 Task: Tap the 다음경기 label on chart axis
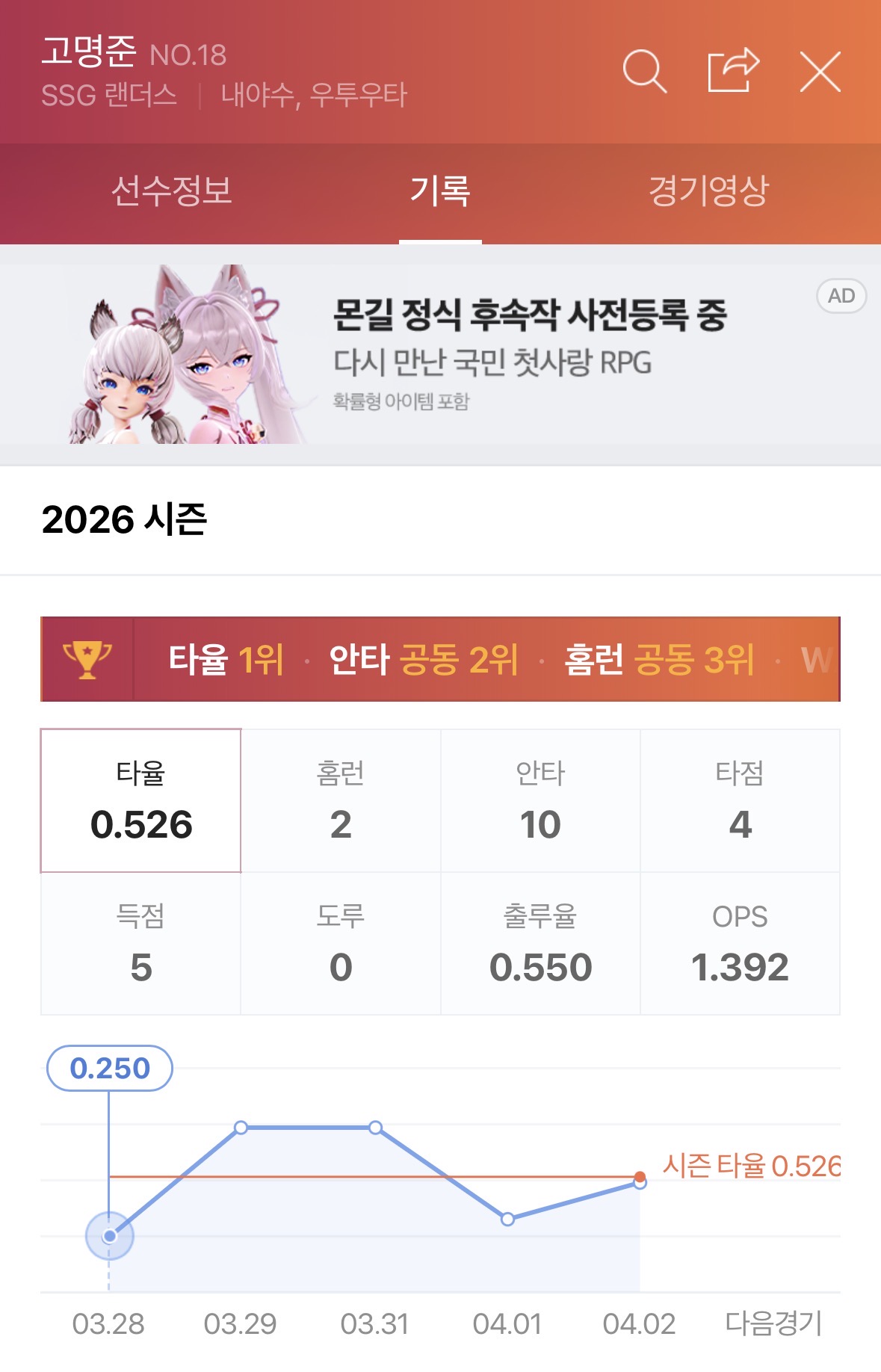(x=773, y=1323)
